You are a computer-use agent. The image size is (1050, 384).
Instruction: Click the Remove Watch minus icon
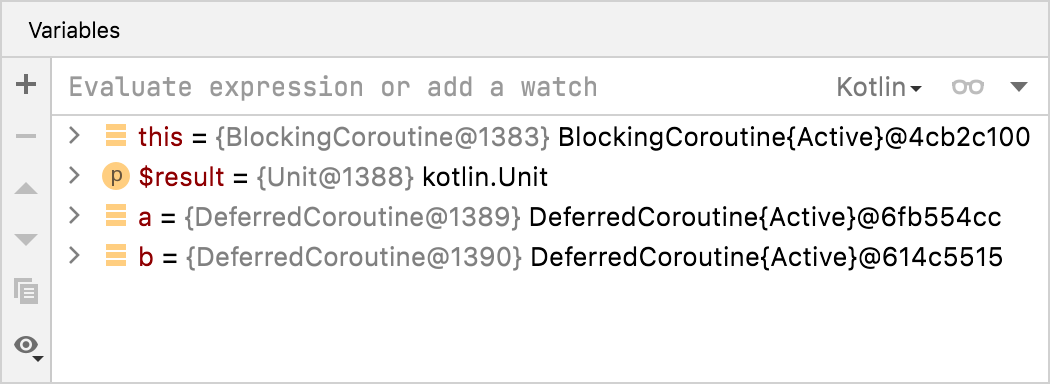26,137
